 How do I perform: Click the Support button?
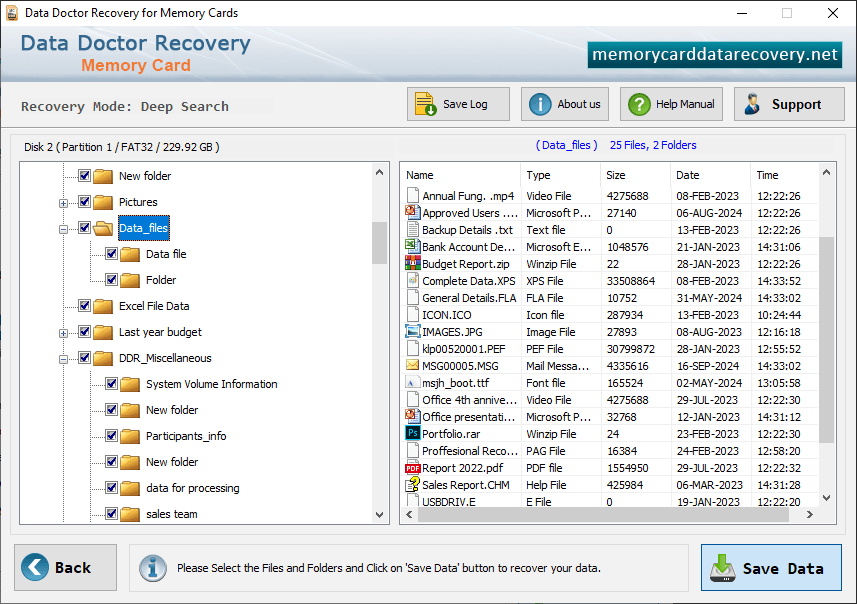pyautogui.click(x=789, y=104)
